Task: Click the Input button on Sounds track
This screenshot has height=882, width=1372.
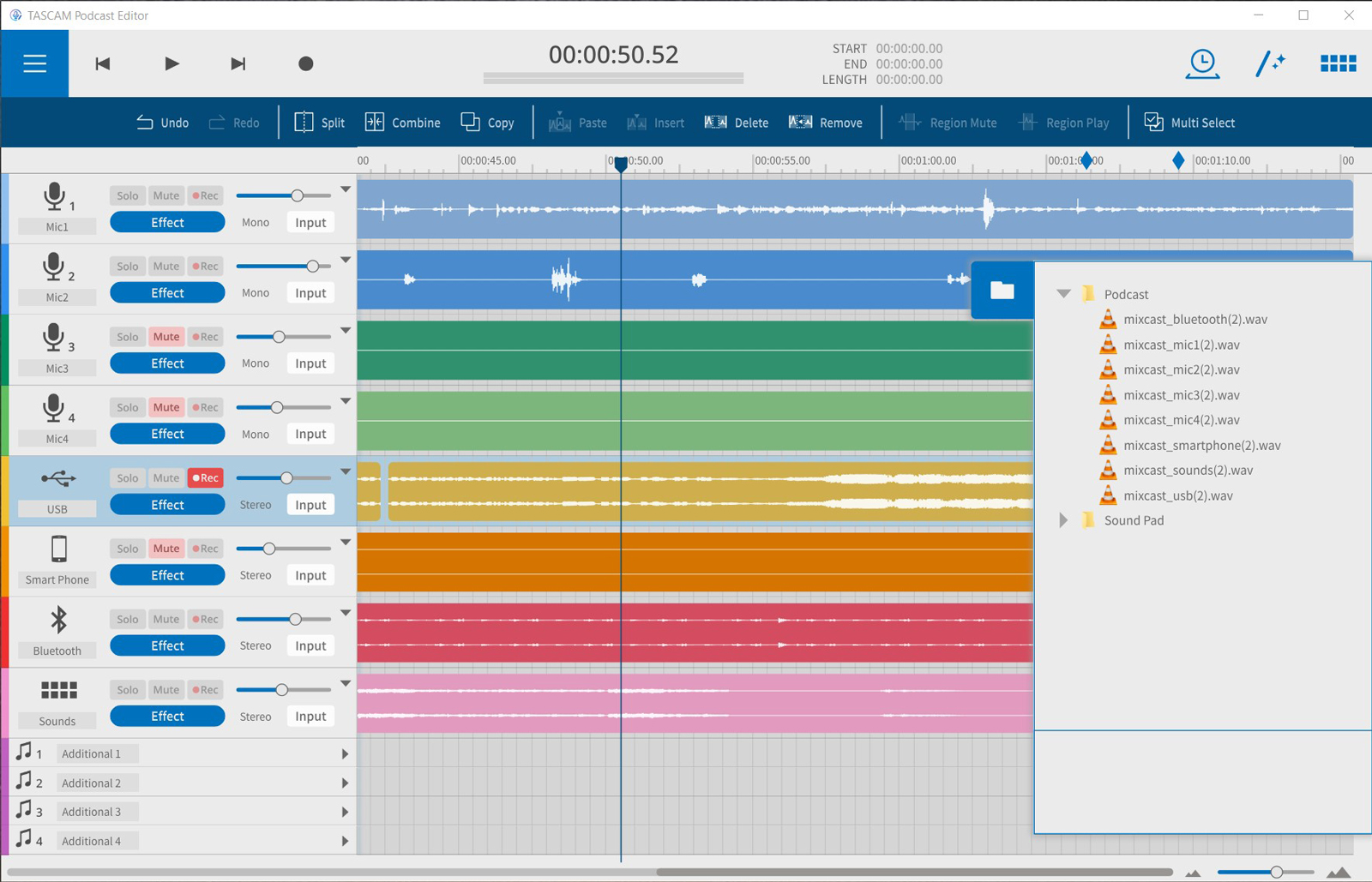Action: coord(310,717)
